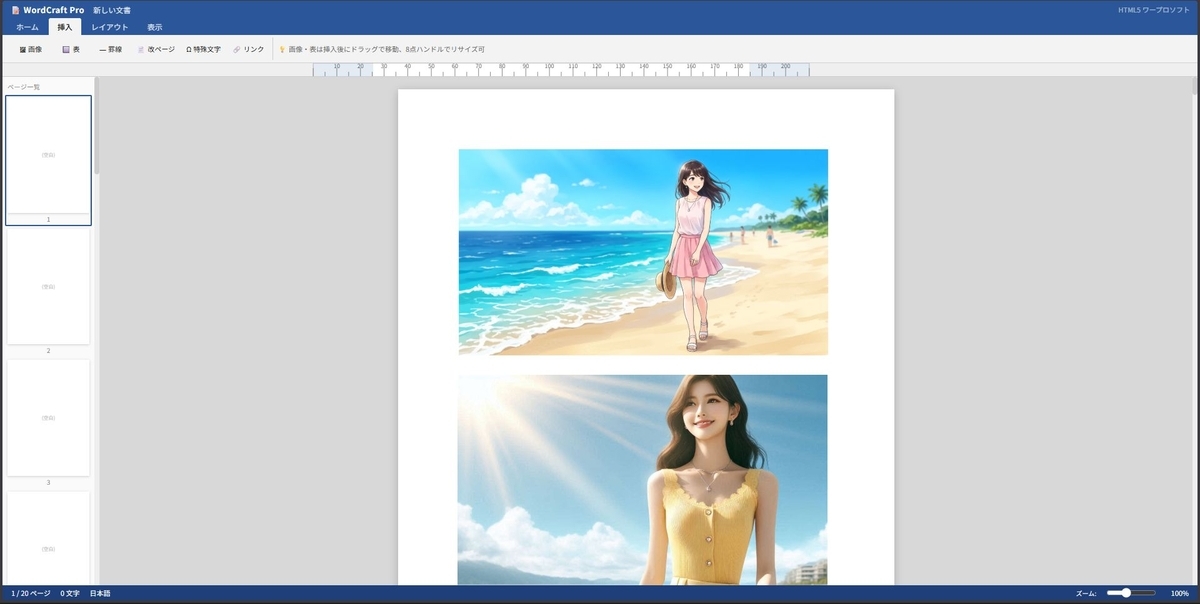This screenshot has width=1200, height=604.
Task: Add a page break with 改ページ
Action: coord(156,49)
